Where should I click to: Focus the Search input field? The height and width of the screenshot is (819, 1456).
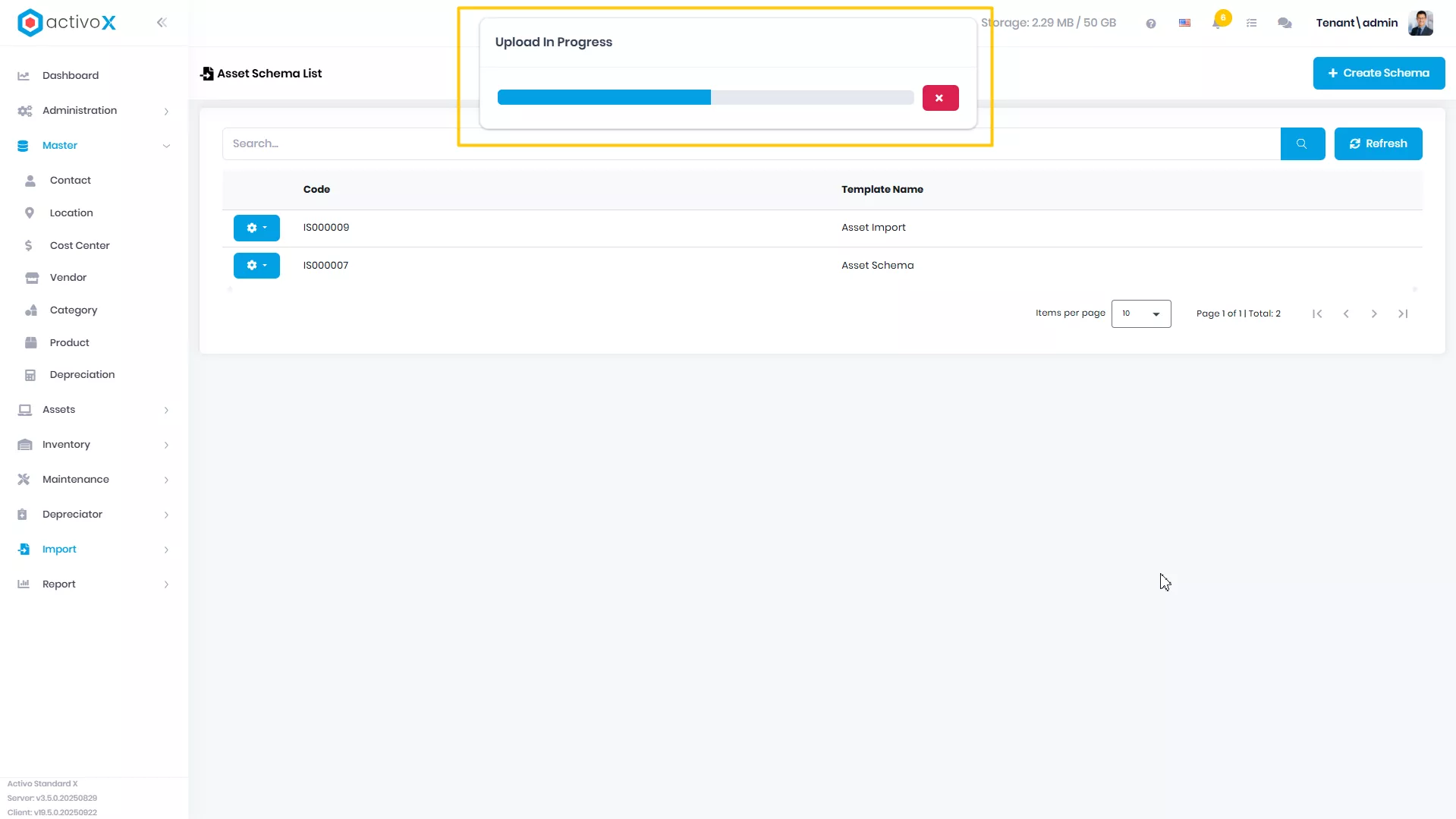point(751,143)
